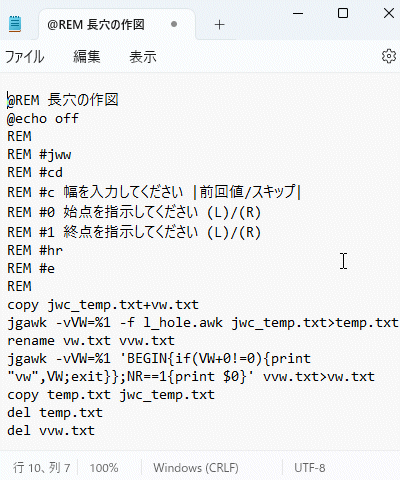Place cursor in the REM #jww line
400x480 pixels.
tap(39, 154)
